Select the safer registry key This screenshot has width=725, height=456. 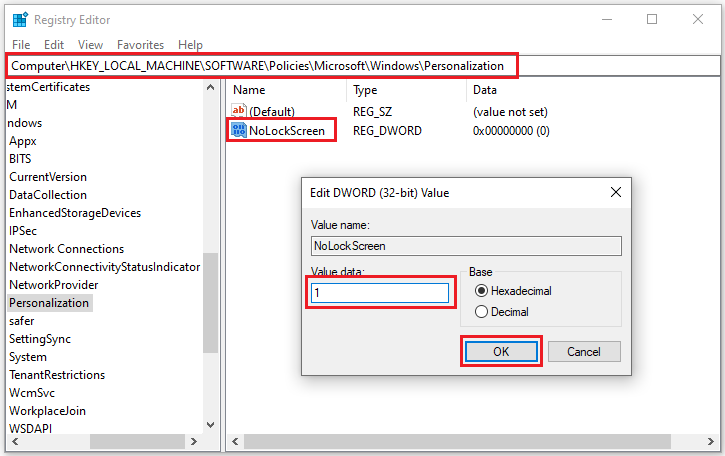pyautogui.click(x=22, y=321)
